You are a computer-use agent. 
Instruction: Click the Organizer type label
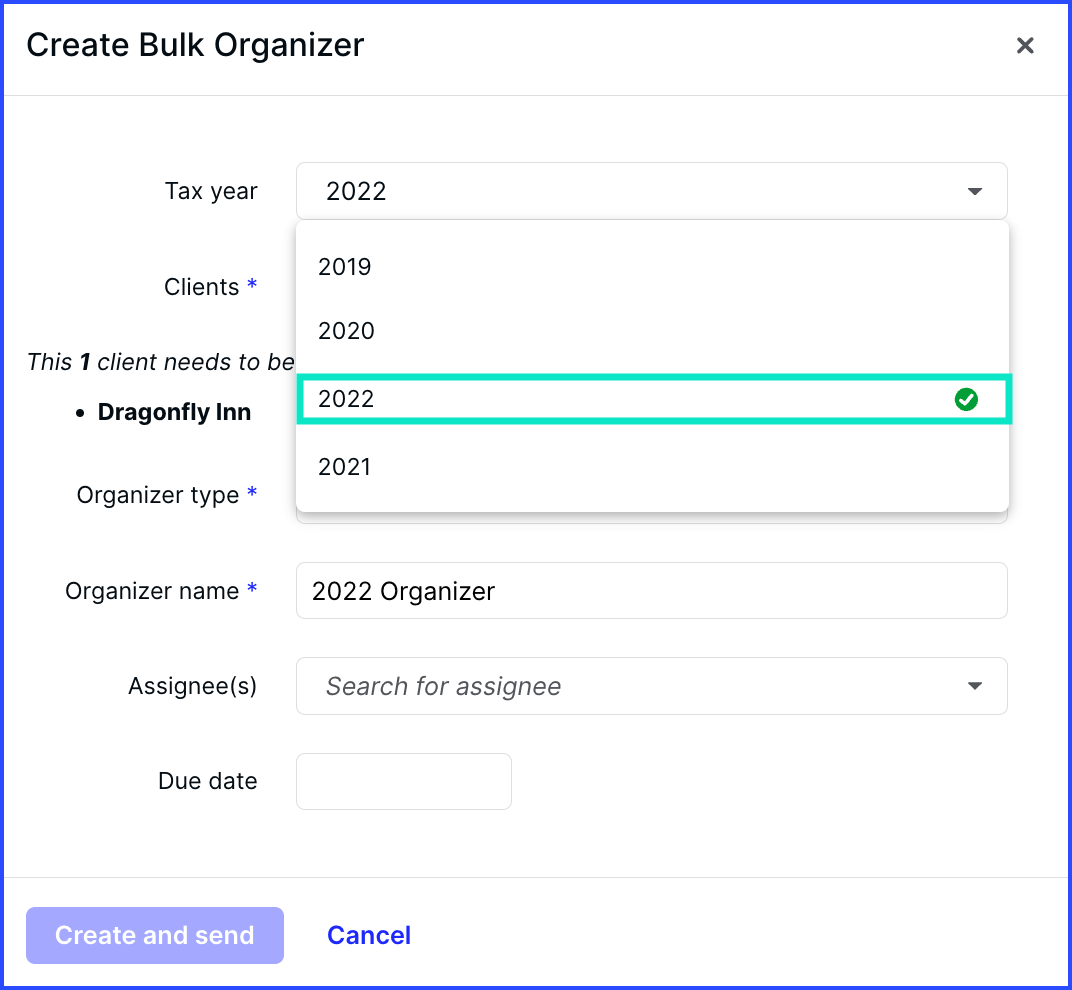coord(157,495)
